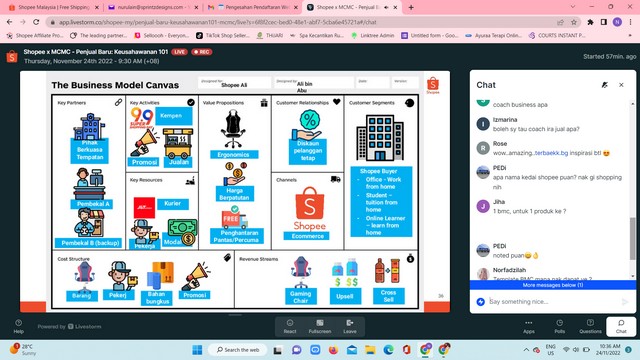Open the Apps menu
This screenshot has width=640, height=360.
[x=529, y=327]
